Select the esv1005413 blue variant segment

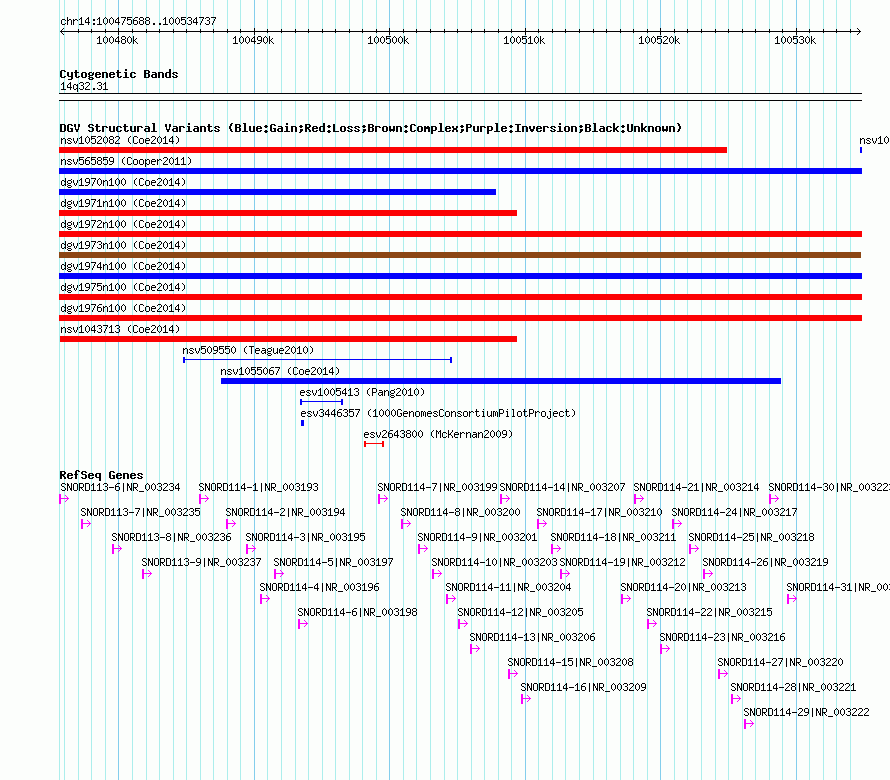(x=321, y=402)
